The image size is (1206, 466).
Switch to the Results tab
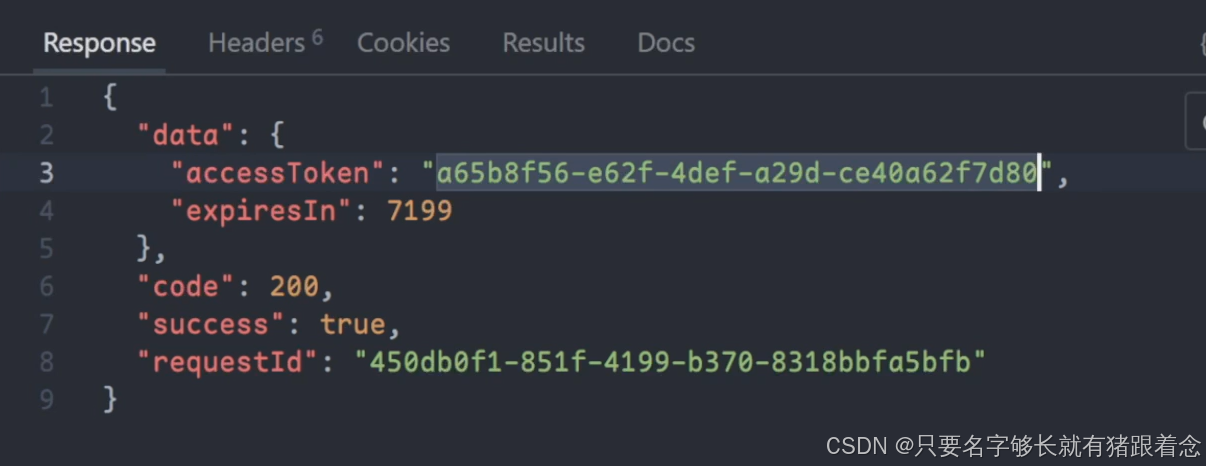point(543,43)
